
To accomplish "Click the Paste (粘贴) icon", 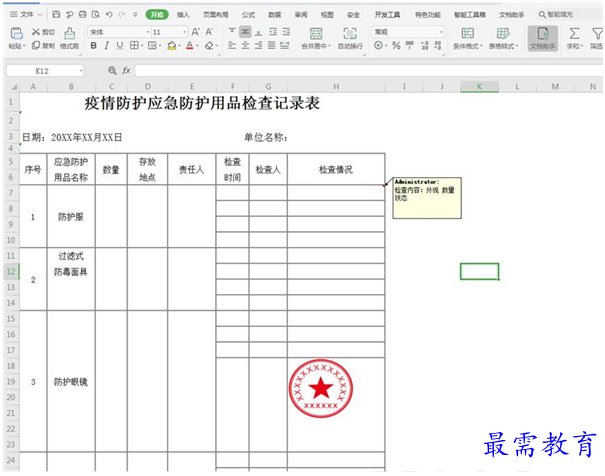I will click(x=17, y=33).
